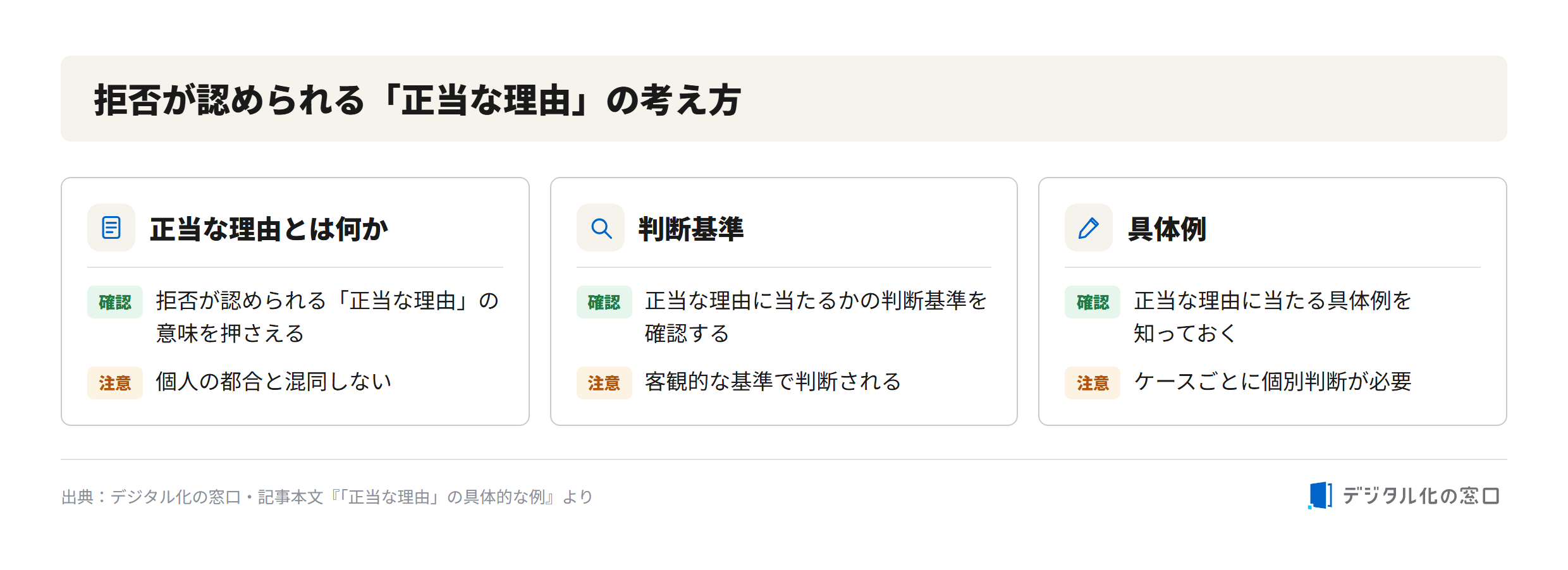1568x570 pixels.
Task: Click the green 確認 badge in 具体例 card
Action: click(1093, 302)
